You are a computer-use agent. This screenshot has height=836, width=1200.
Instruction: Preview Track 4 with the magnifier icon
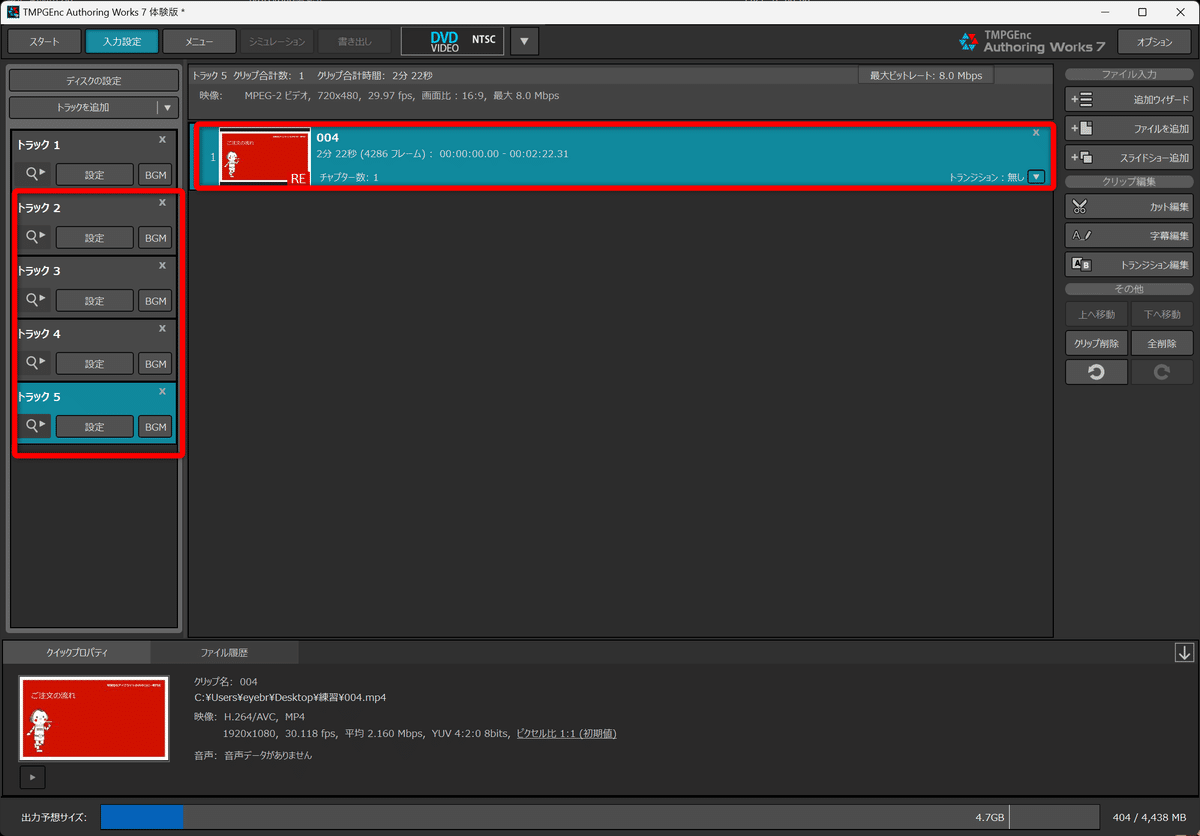tap(34, 363)
